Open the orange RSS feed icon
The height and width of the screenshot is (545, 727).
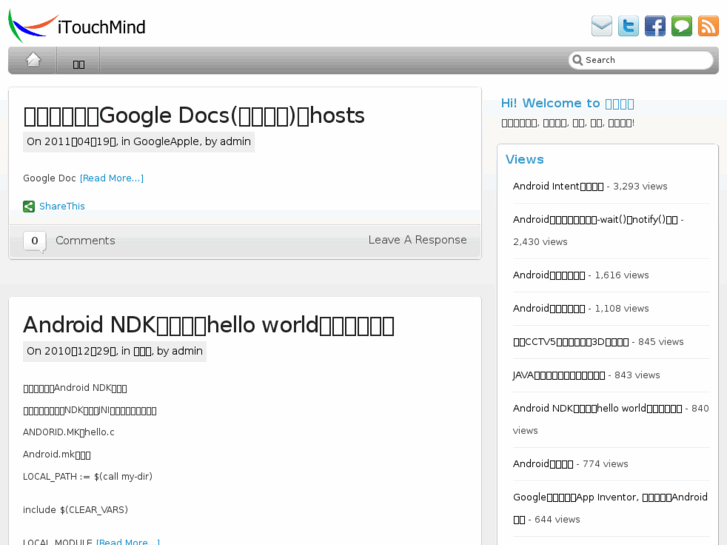coord(708,26)
